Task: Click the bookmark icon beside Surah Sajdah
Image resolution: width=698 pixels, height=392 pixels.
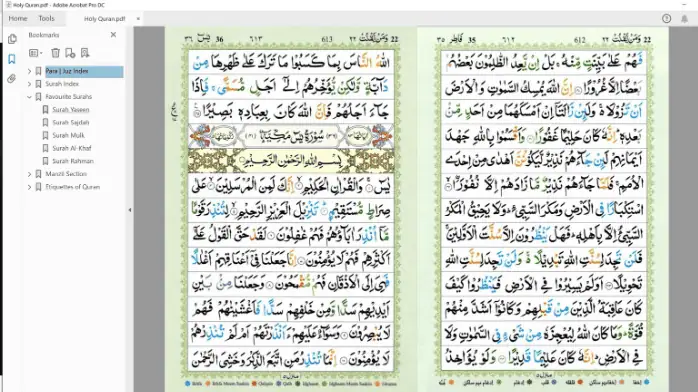Action: [45, 122]
